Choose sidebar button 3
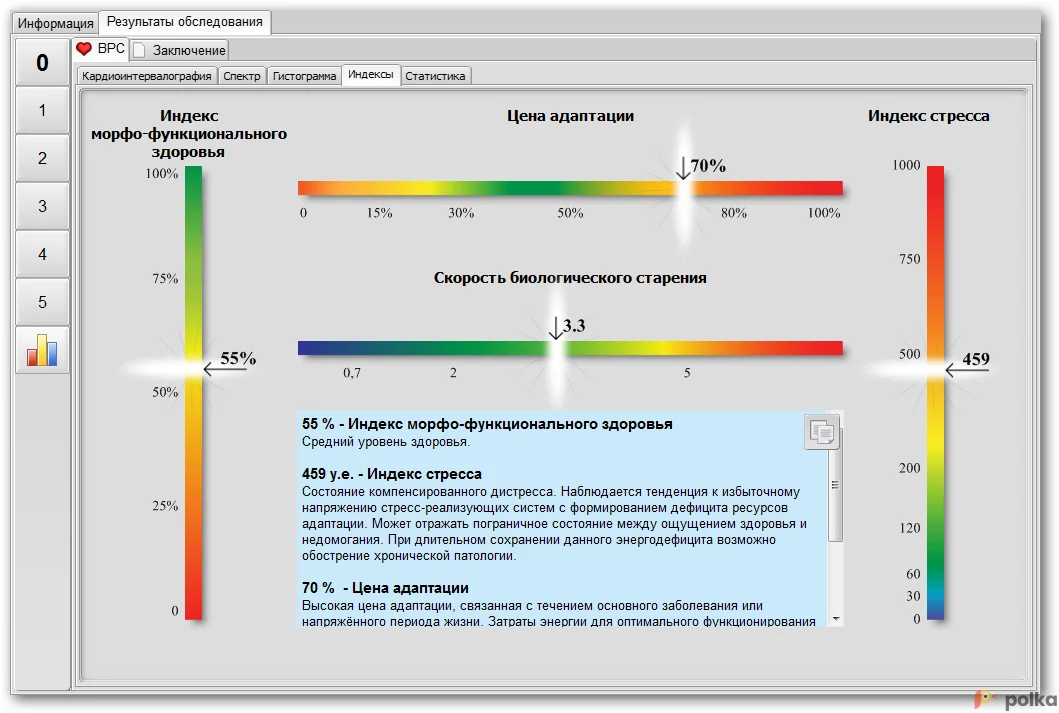The image size is (1059, 713). tap(42, 206)
